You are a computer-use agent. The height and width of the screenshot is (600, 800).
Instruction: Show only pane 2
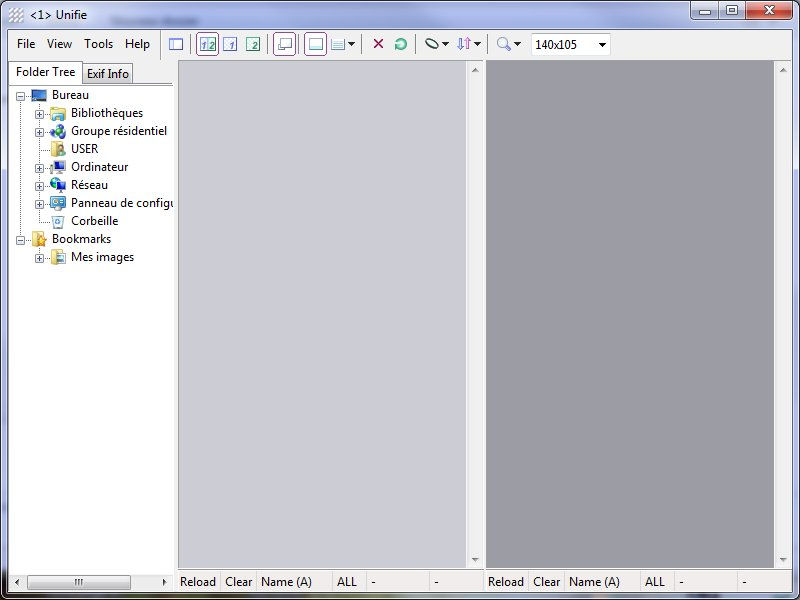coord(253,44)
